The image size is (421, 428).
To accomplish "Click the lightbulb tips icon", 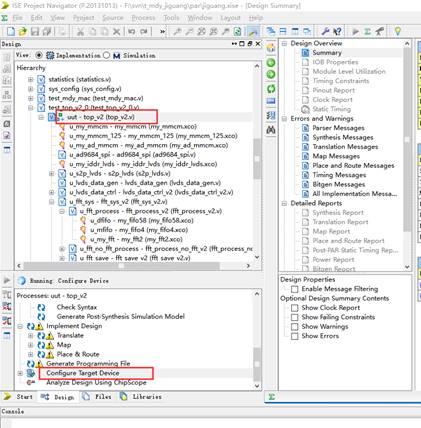I will pos(397,31).
